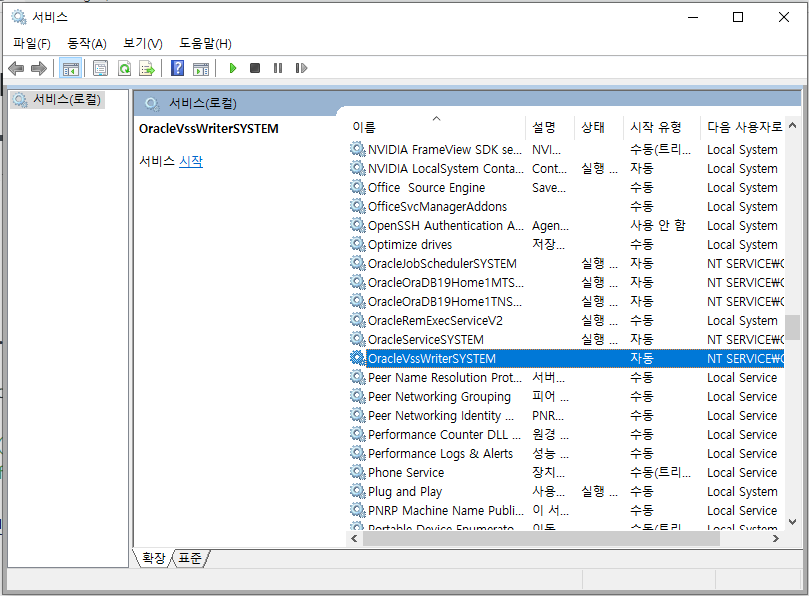
Task: Refresh the services list
Action: [x=126, y=67]
